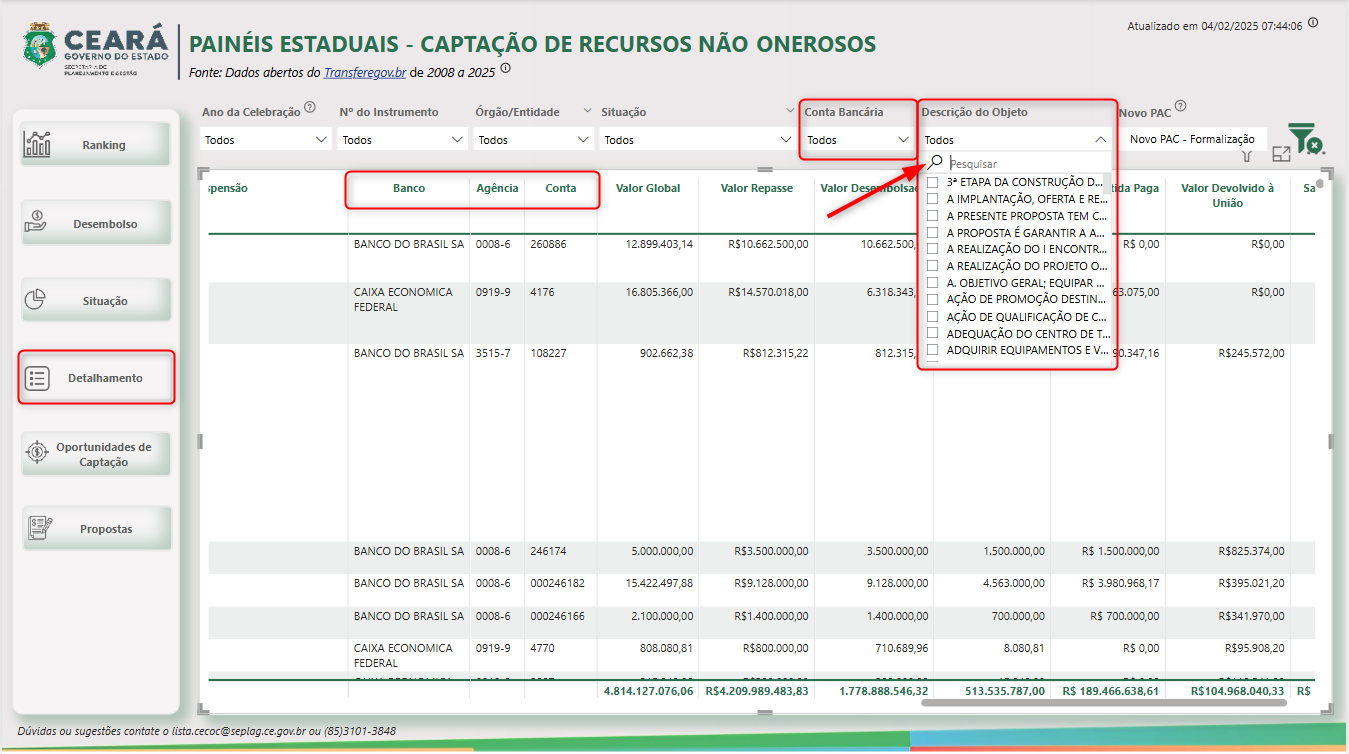This screenshot has height=754, width=1349.
Task: Open the Conta Bancária dropdown
Action: [857, 140]
